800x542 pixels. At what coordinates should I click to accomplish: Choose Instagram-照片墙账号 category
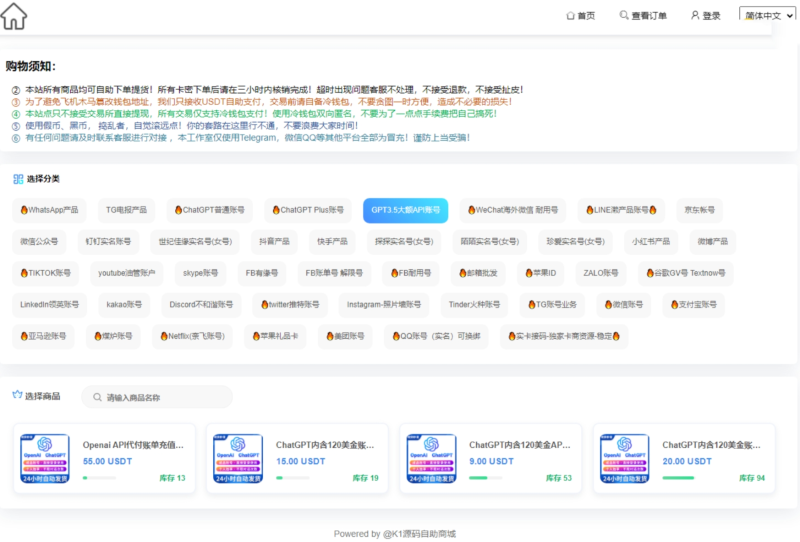click(x=384, y=305)
